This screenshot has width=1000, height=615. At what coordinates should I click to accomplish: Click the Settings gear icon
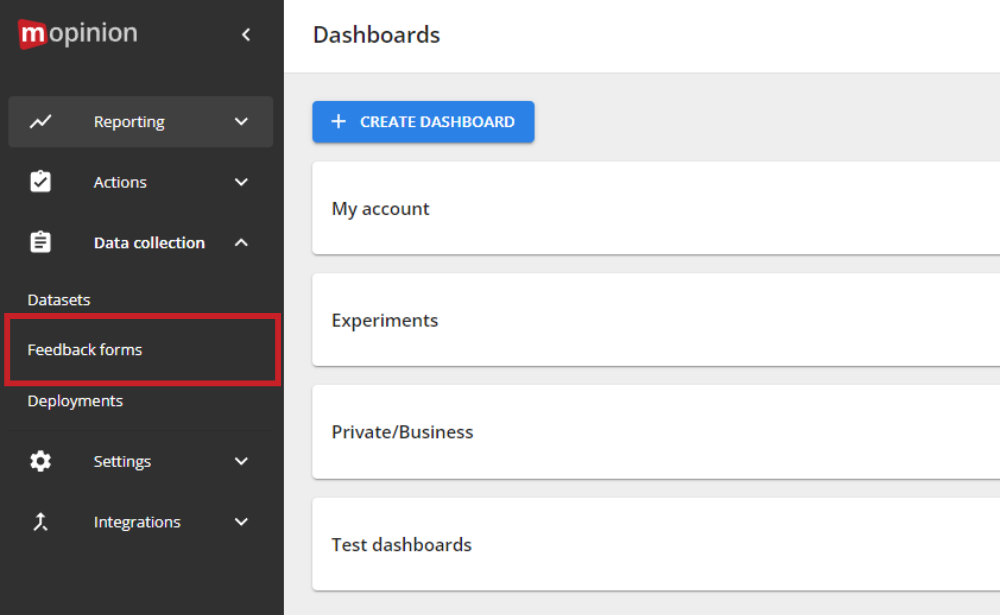click(x=40, y=461)
